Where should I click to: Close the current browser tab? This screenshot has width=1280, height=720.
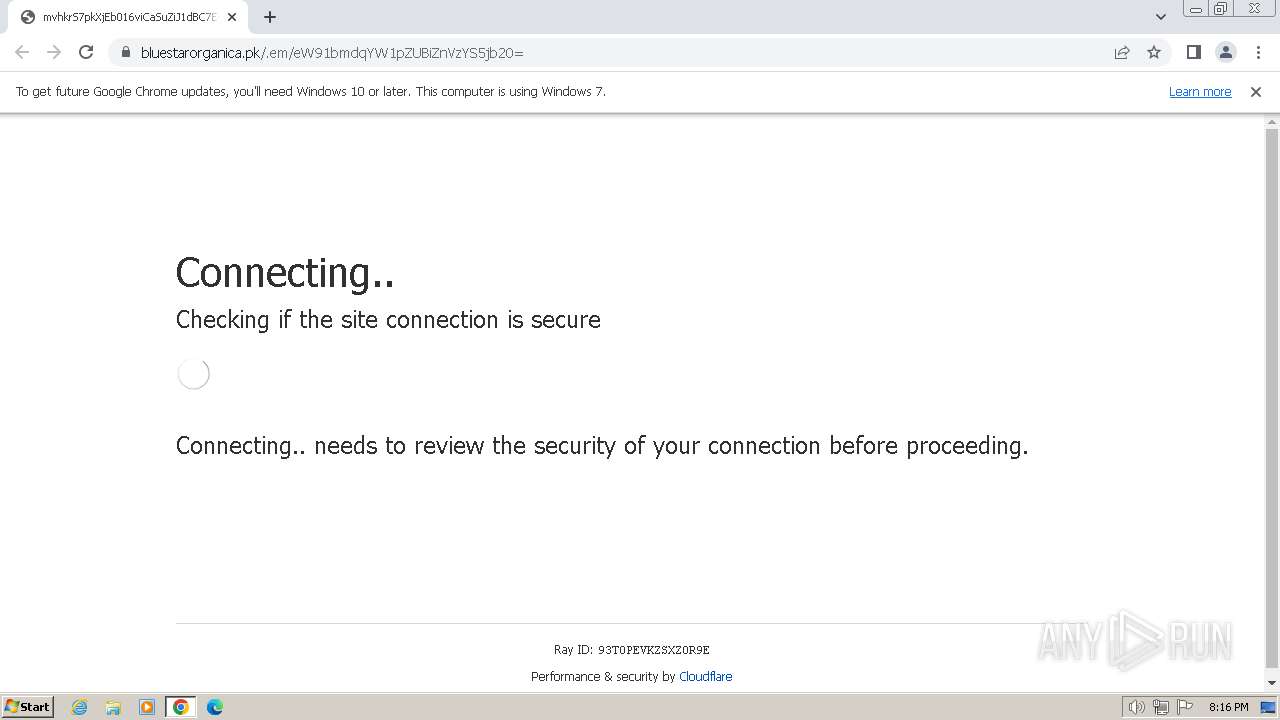click(232, 17)
